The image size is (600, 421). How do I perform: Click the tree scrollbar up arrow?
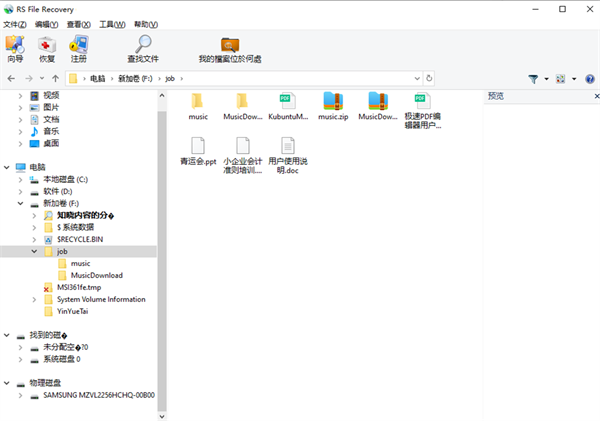(162, 95)
